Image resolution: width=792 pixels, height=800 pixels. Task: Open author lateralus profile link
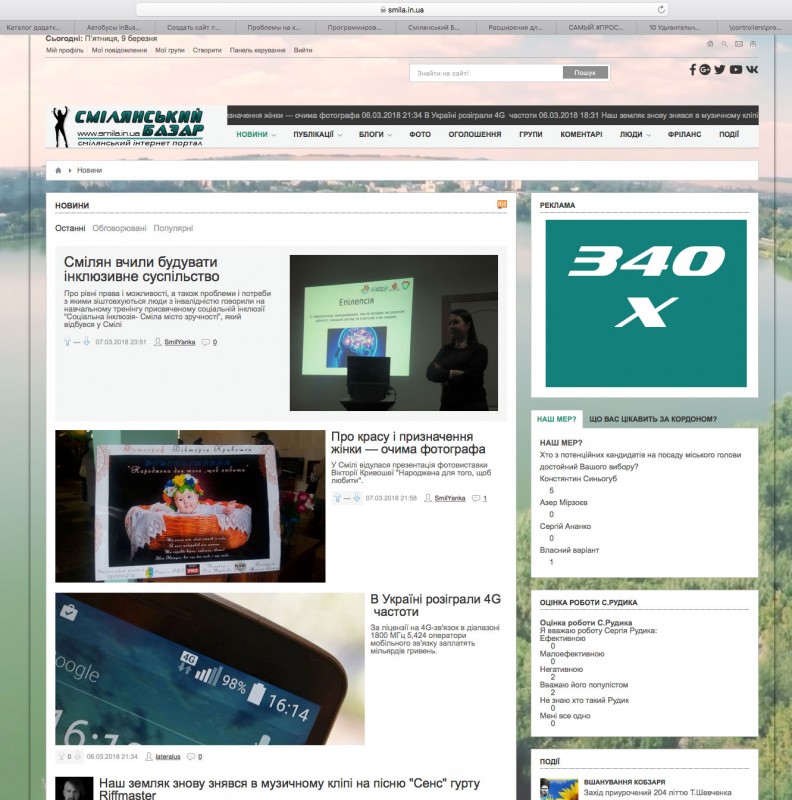168,757
